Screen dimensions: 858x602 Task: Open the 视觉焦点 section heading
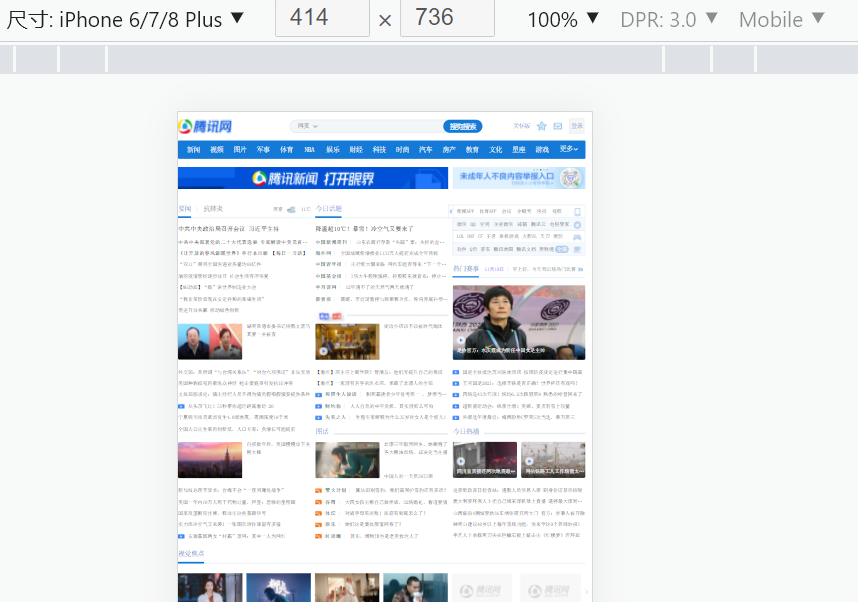[x=192, y=553]
